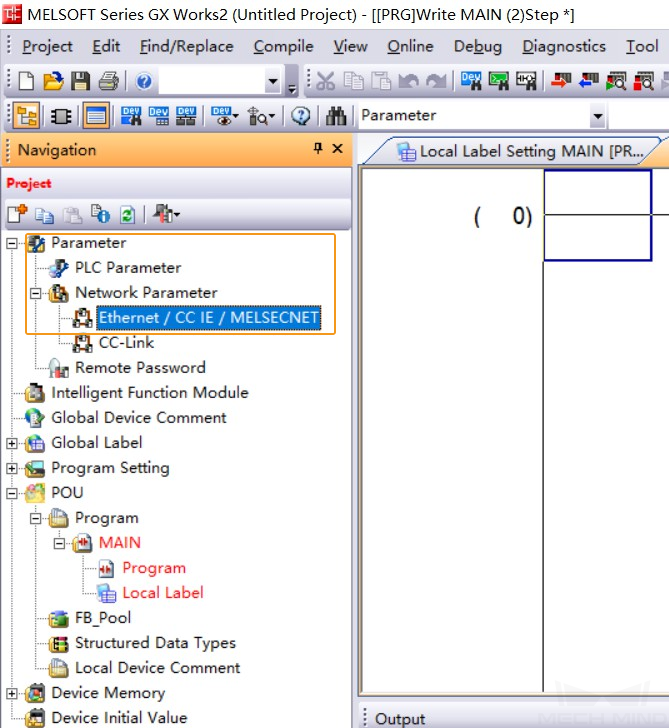Click the Property info icon in Project pane
Image resolution: width=669 pixels, height=728 pixels.
pyautogui.click(x=100, y=214)
